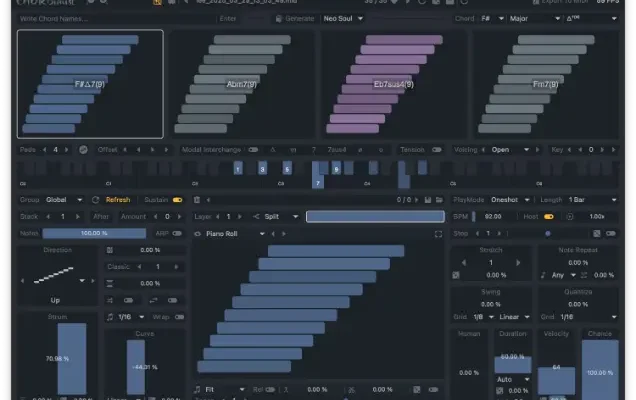Click the fullscreen expand icon for Piano Roll
Screen dimensions: 636x400
(x=438, y=233)
